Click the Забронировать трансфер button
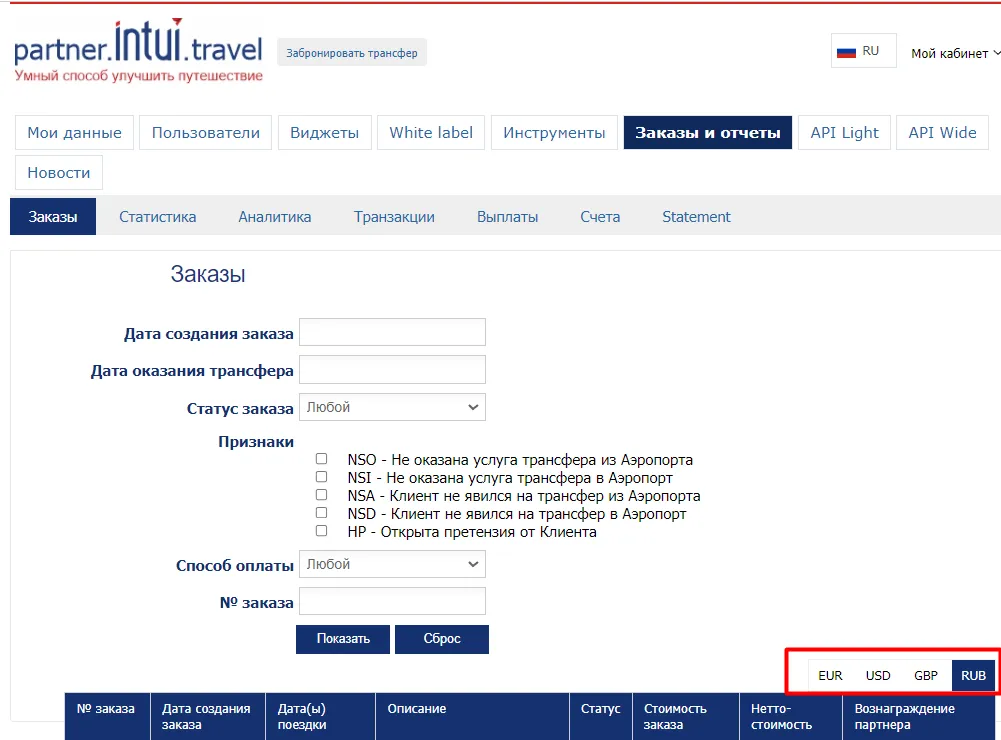The image size is (1001, 740). tap(351, 52)
